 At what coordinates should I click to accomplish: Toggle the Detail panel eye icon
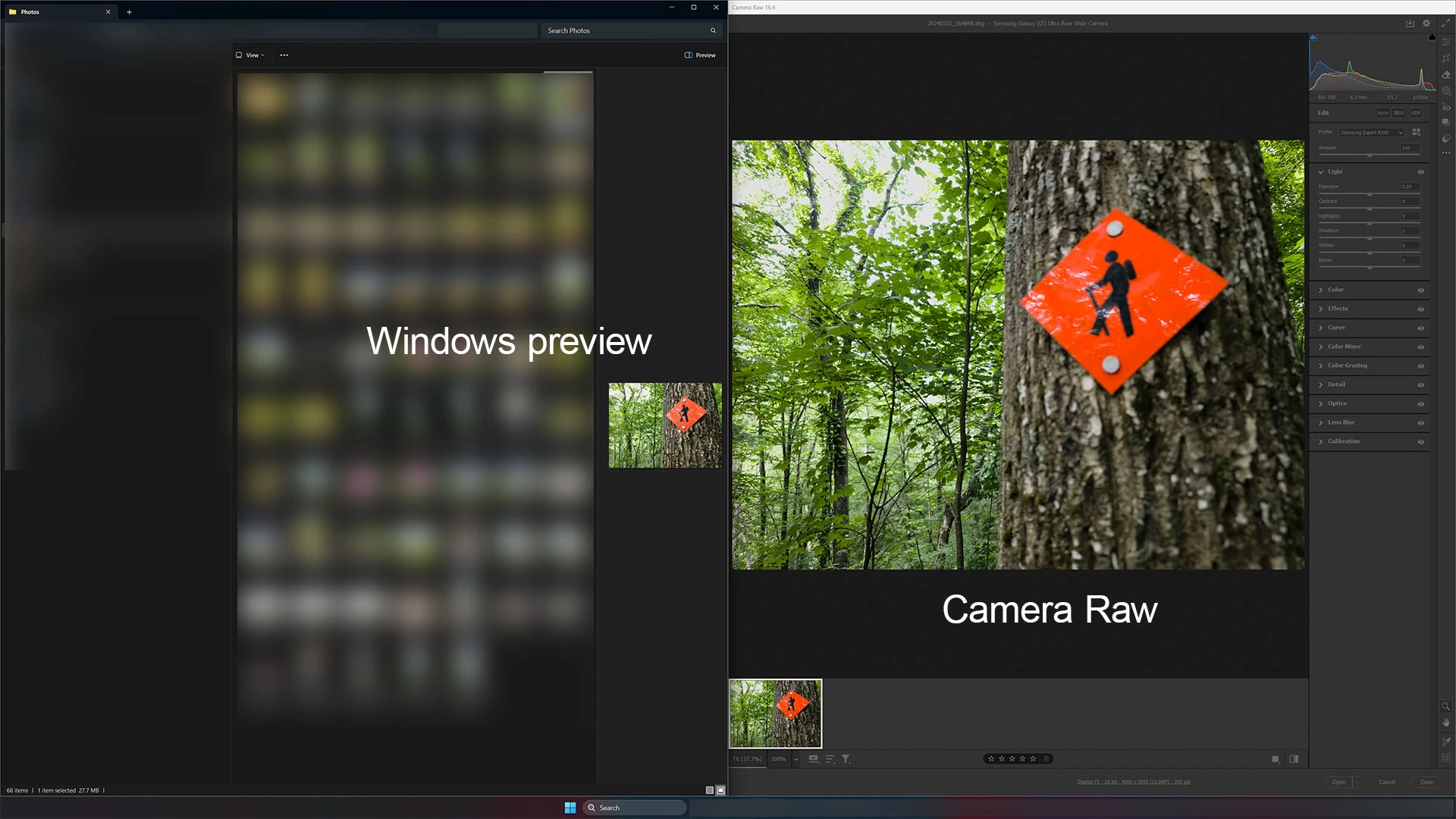pos(1420,385)
